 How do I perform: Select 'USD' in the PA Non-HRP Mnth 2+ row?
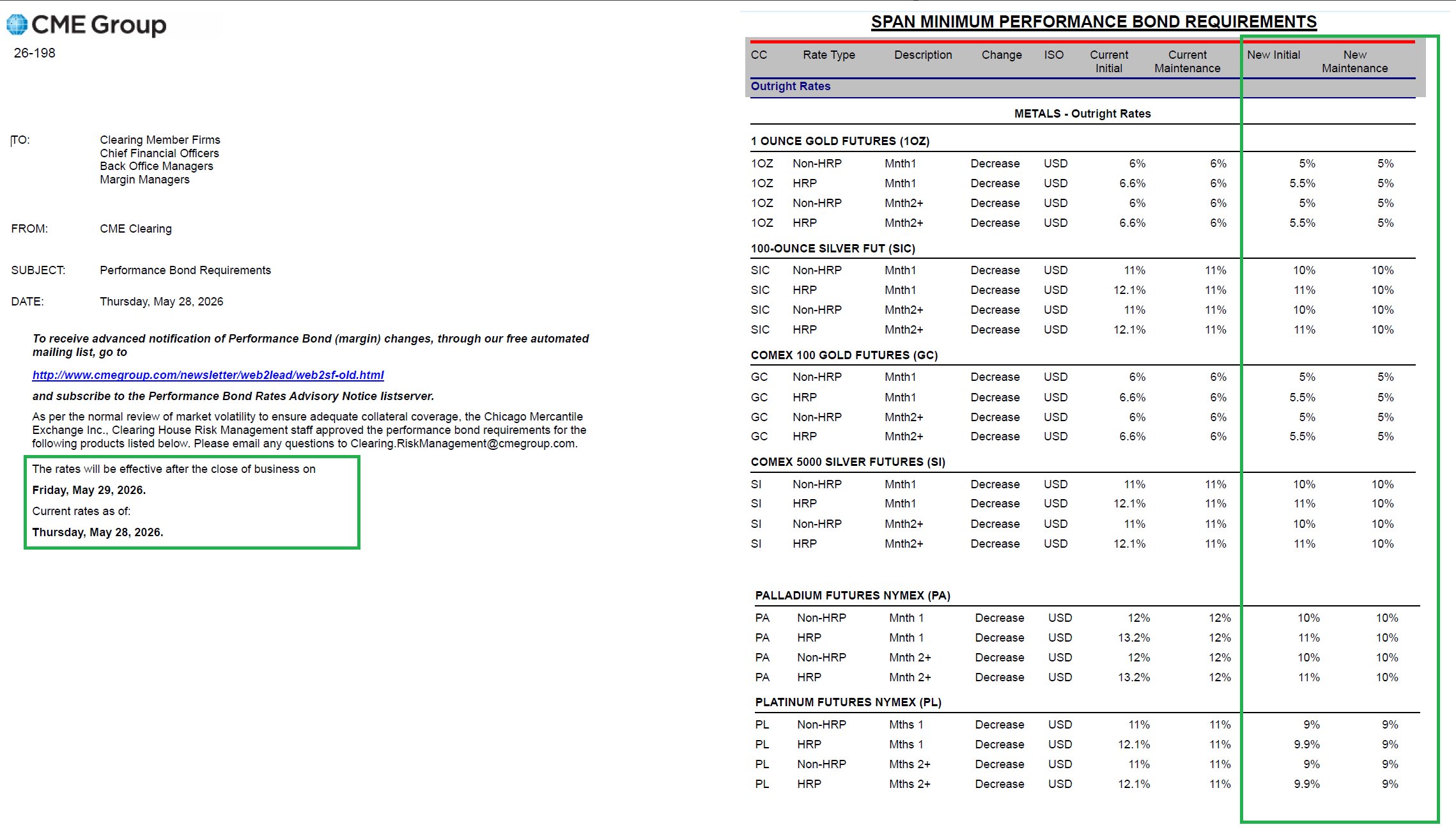pyautogui.click(x=1060, y=658)
